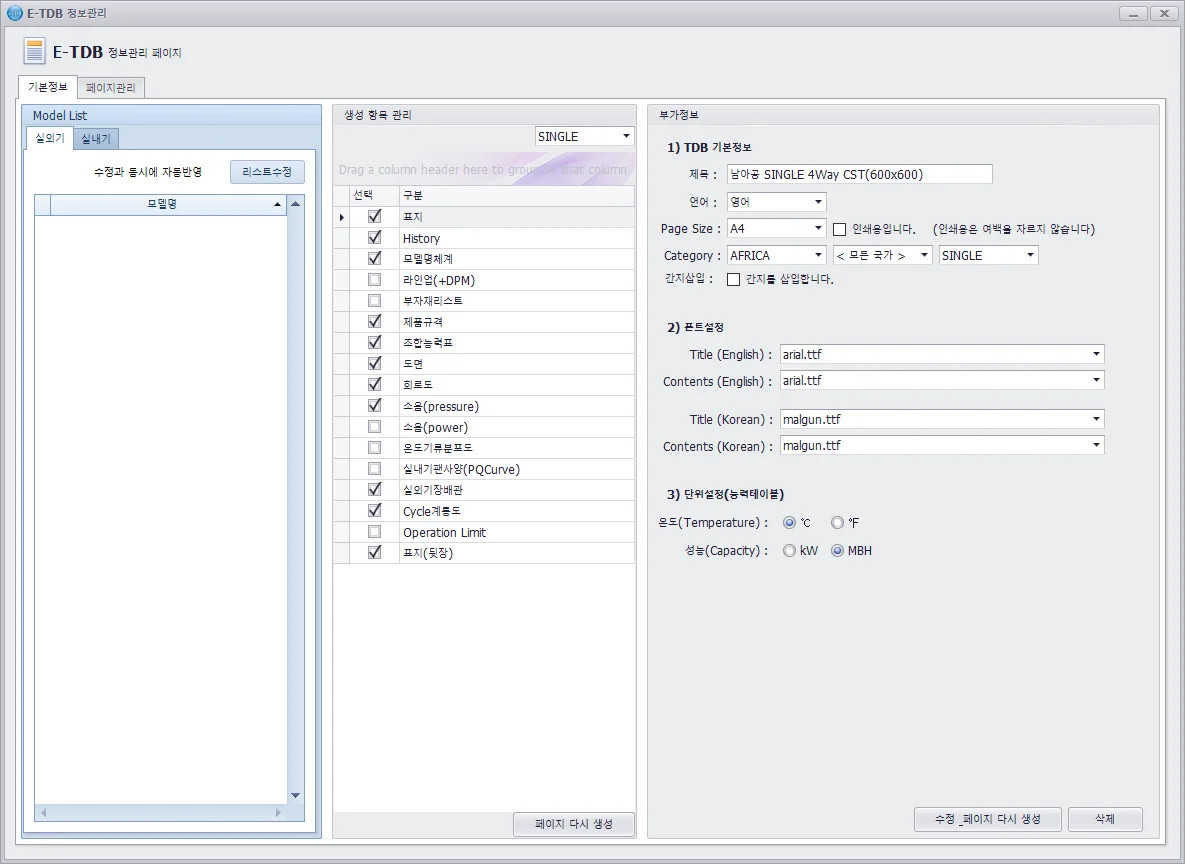Toggle the 도면 checkbox
The image size is (1185, 864).
pos(374,364)
